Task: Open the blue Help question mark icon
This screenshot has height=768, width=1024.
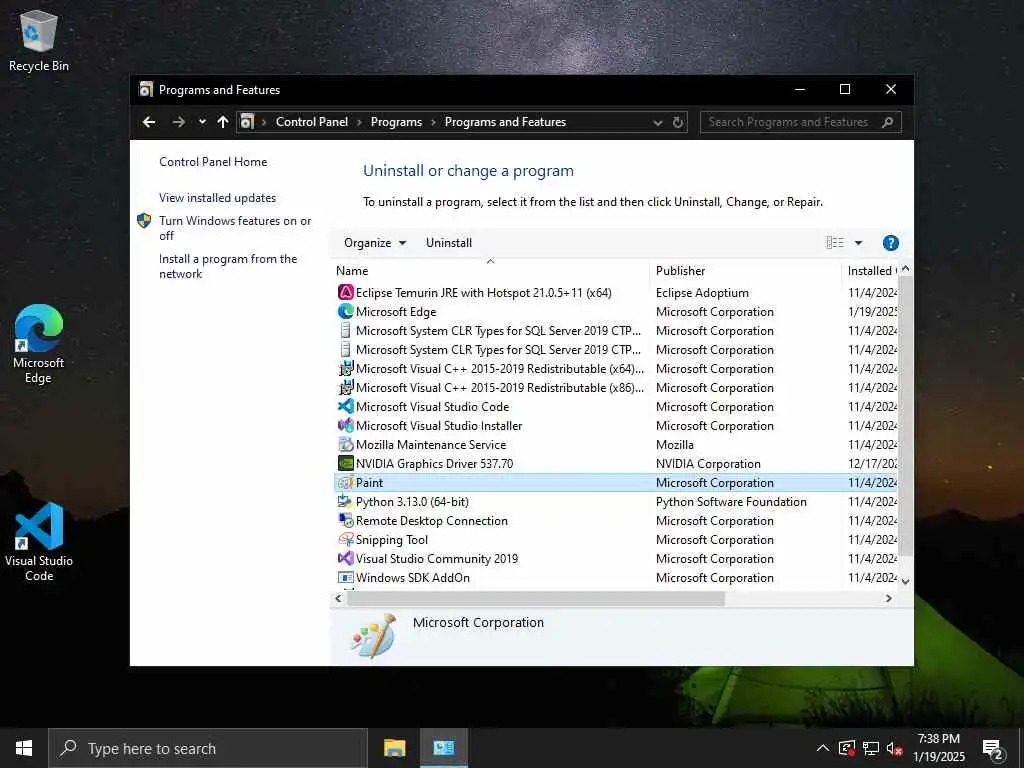Action: tap(890, 243)
